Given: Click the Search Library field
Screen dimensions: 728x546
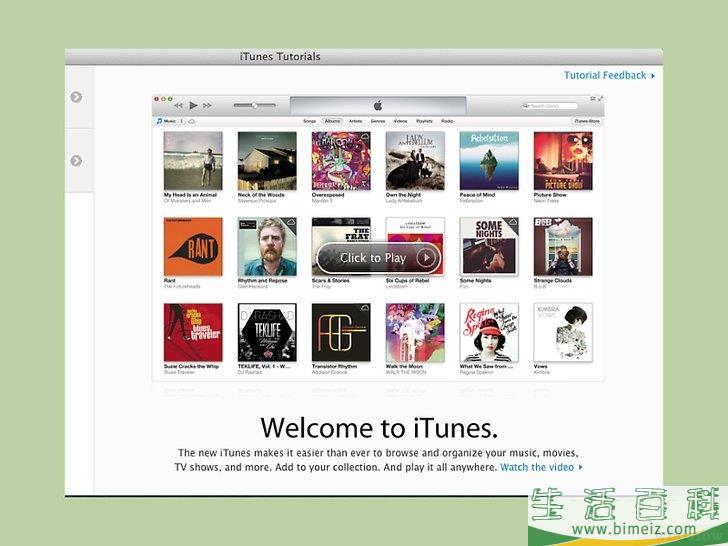Looking at the screenshot, I should click(x=550, y=106).
